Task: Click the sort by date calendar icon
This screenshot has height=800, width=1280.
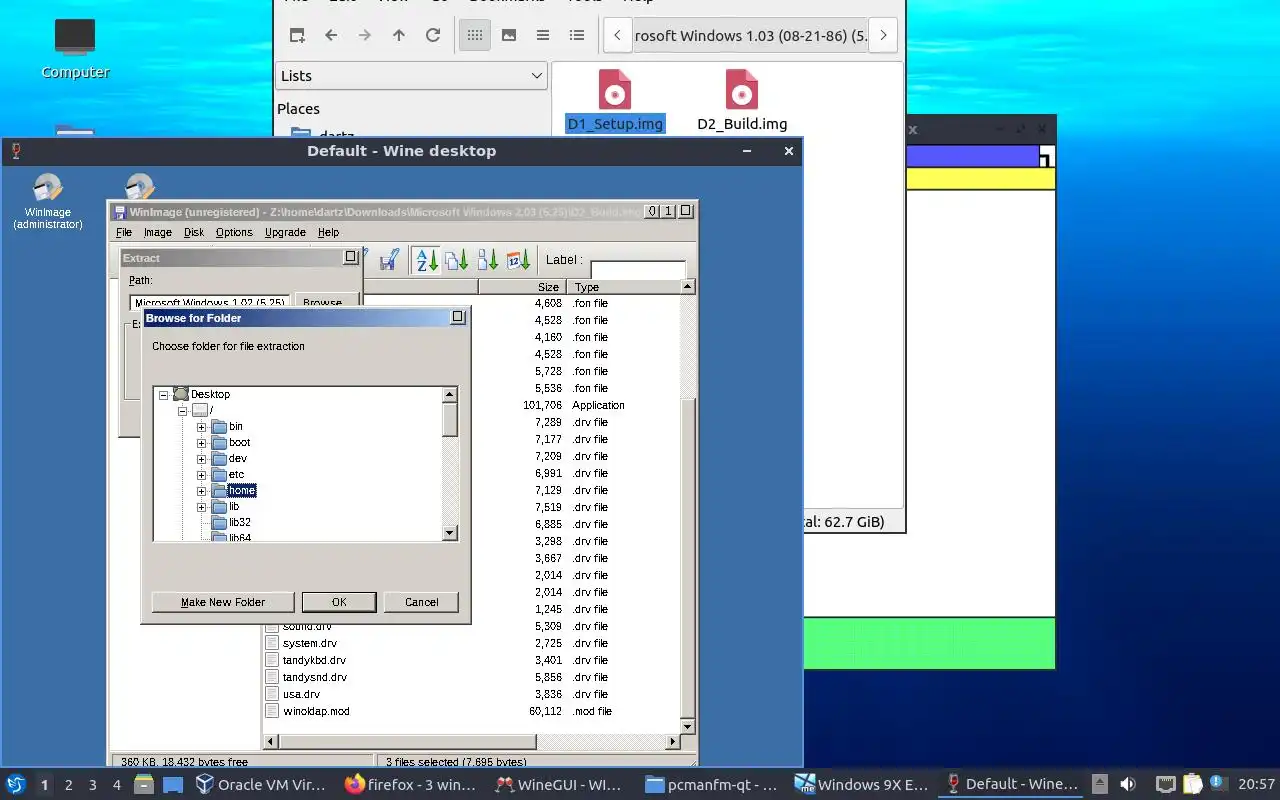Action: click(x=518, y=260)
